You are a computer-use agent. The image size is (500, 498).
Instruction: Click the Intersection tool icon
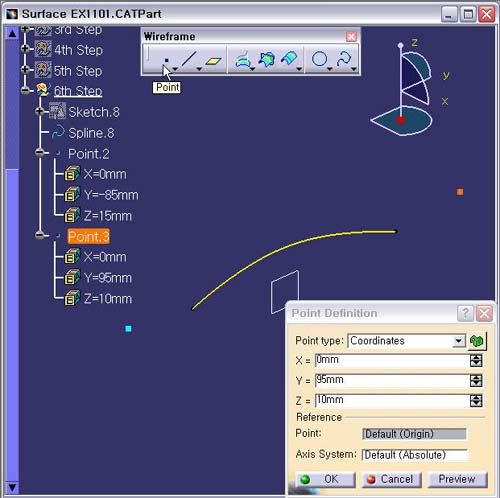(x=267, y=59)
